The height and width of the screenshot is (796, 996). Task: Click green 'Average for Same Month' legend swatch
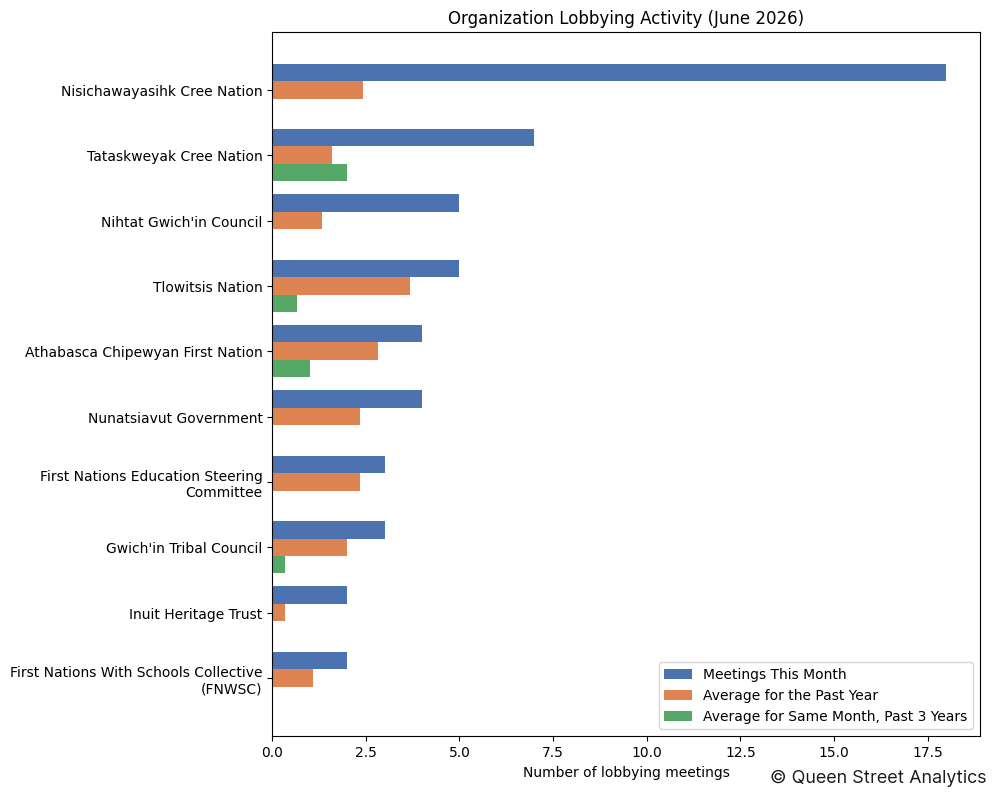pyautogui.click(x=678, y=716)
